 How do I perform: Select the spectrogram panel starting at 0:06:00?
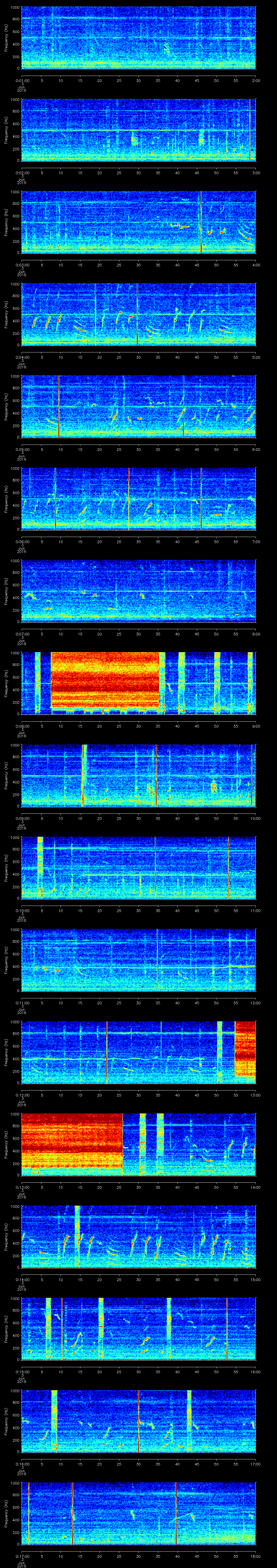click(139, 499)
